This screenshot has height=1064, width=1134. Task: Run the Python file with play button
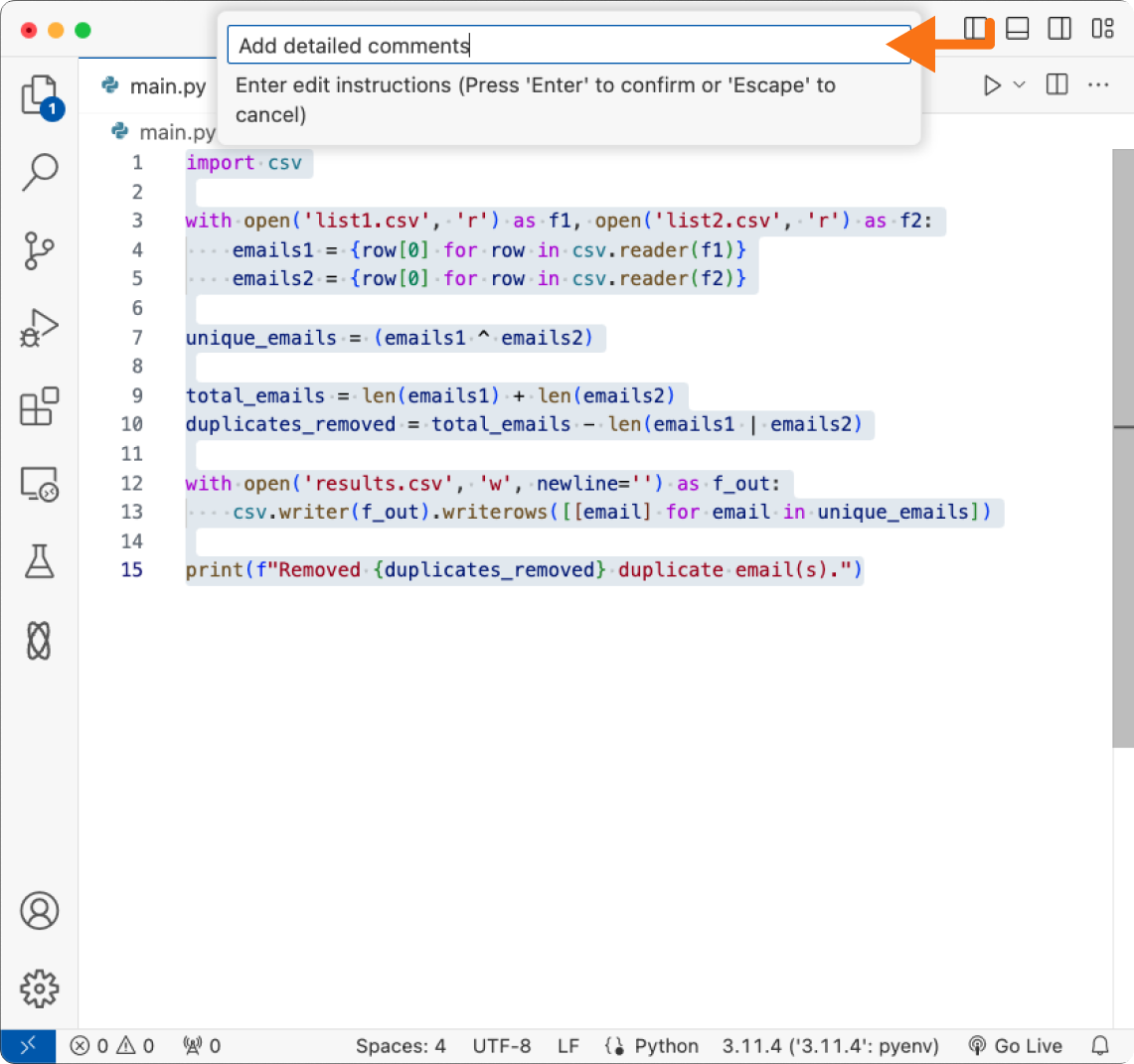[x=992, y=85]
